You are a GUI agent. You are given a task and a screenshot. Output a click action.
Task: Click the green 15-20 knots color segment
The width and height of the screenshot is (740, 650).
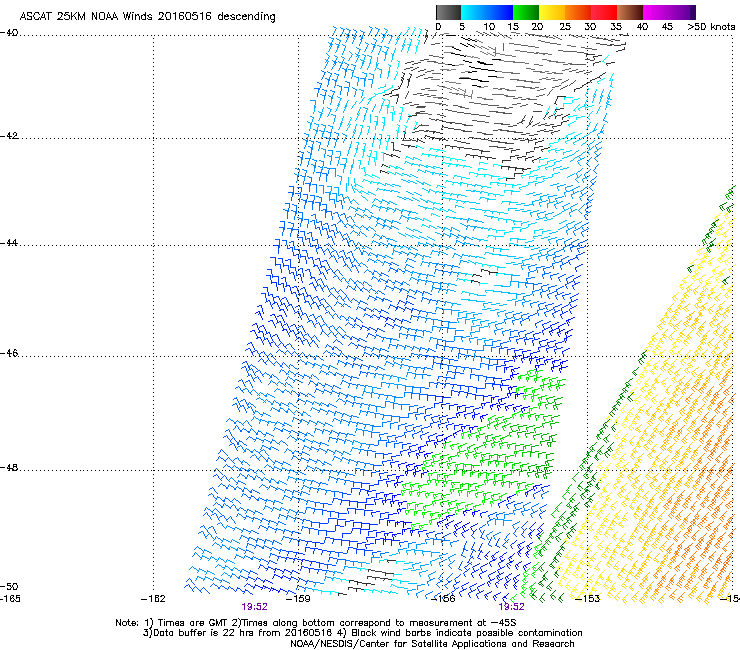(x=526, y=12)
